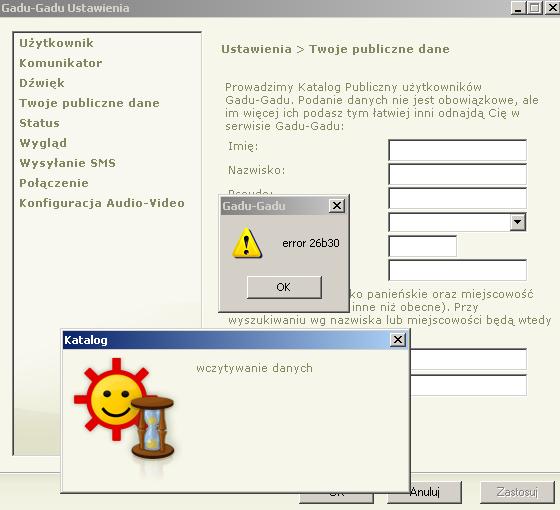Maximize the Gadu-Gadu Ustawienia window
Image resolution: width=560 pixels, height=510 pixels.
pyautogui.click(x=535, y=8)
